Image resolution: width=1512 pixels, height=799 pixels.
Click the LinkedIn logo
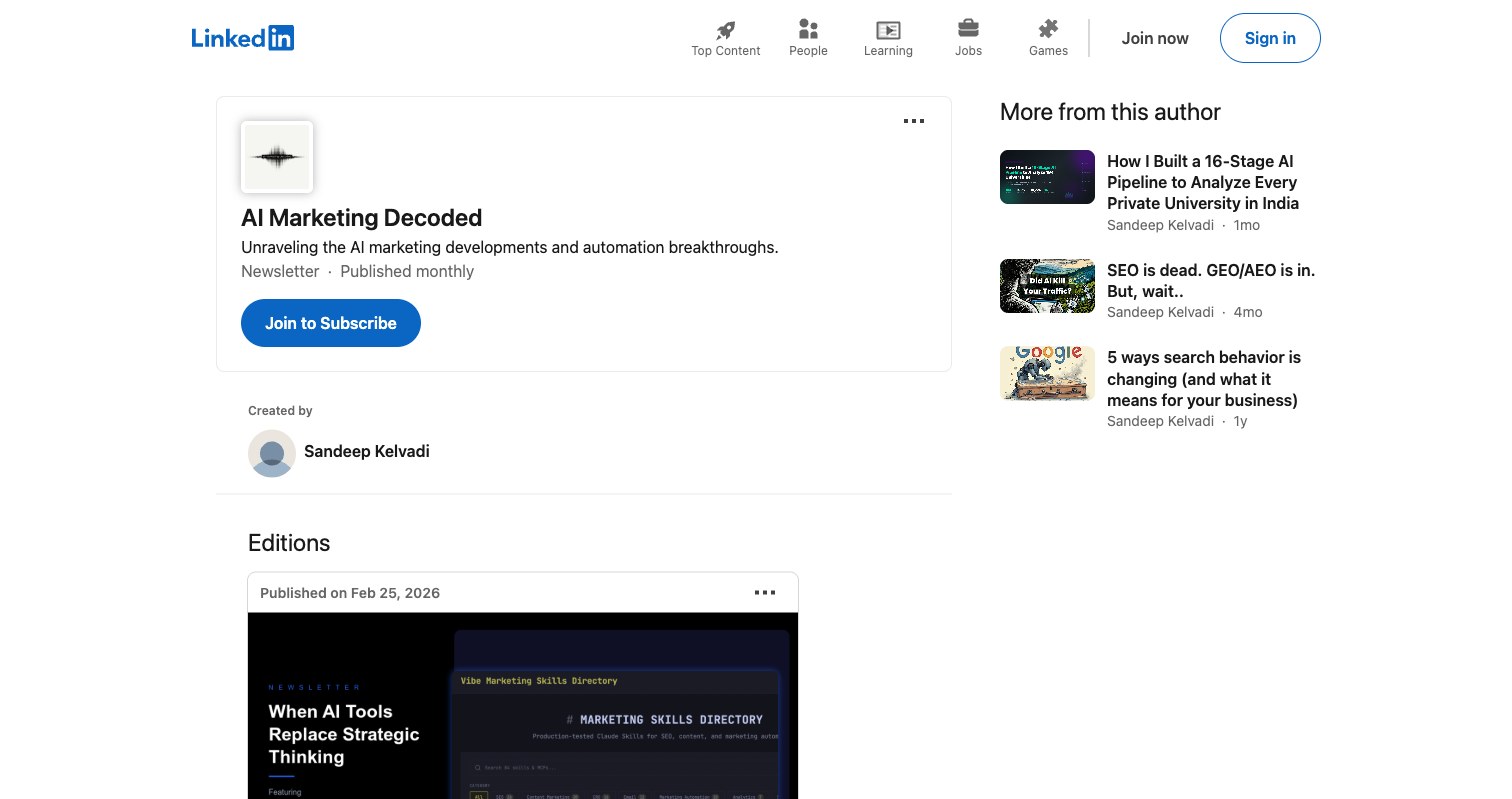pos(242,37)
